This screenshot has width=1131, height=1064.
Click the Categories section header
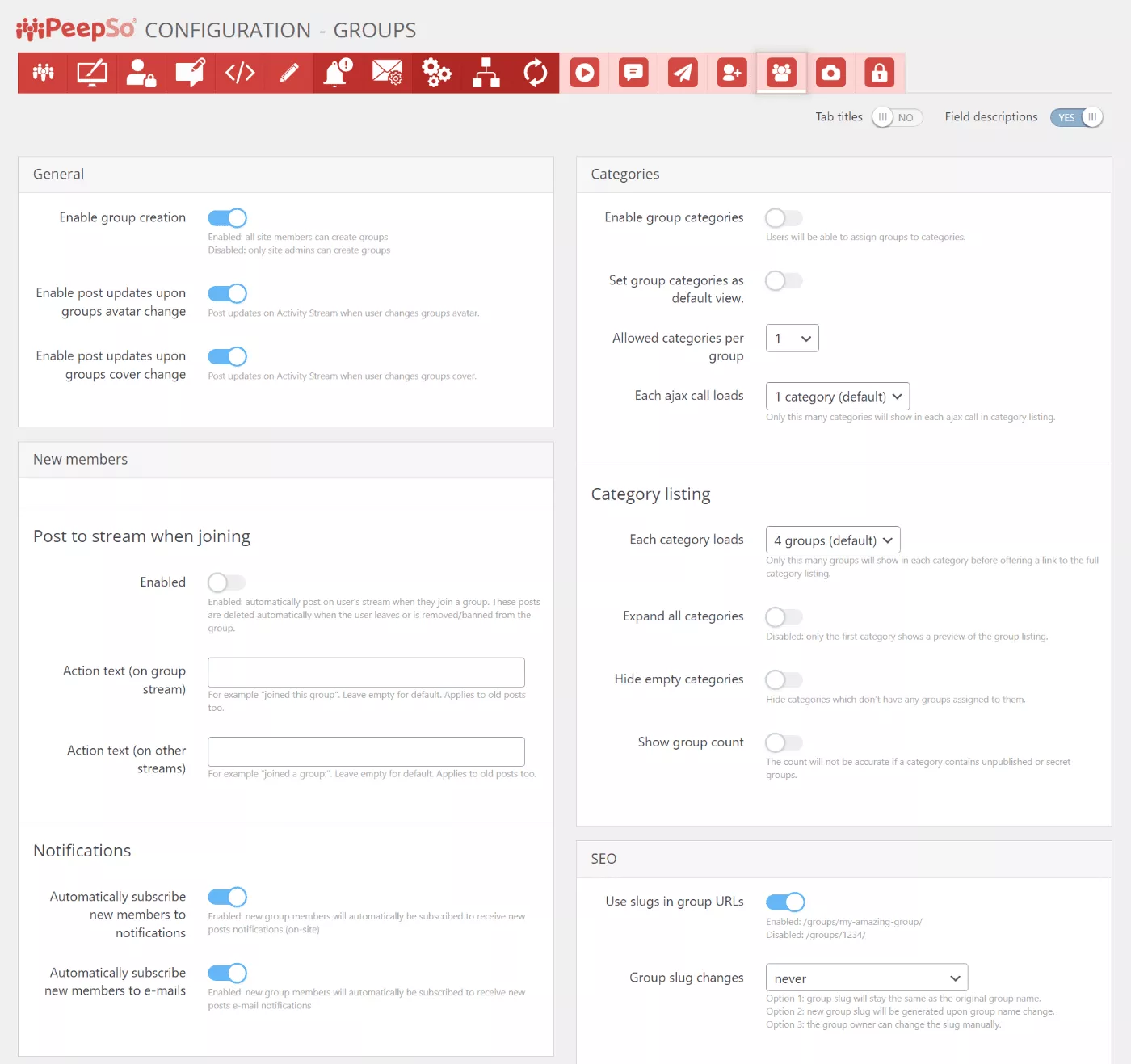pos(844,175)
